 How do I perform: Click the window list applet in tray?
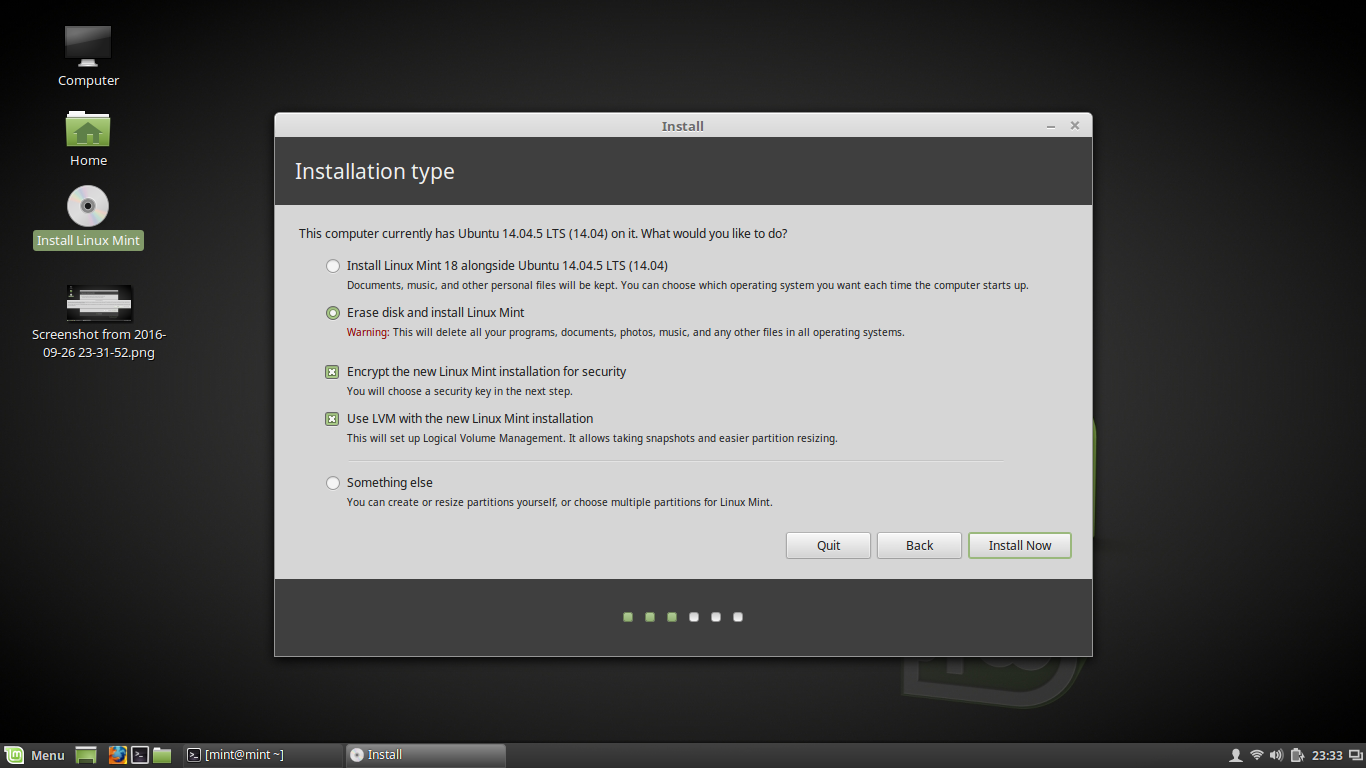(1355, 755)
